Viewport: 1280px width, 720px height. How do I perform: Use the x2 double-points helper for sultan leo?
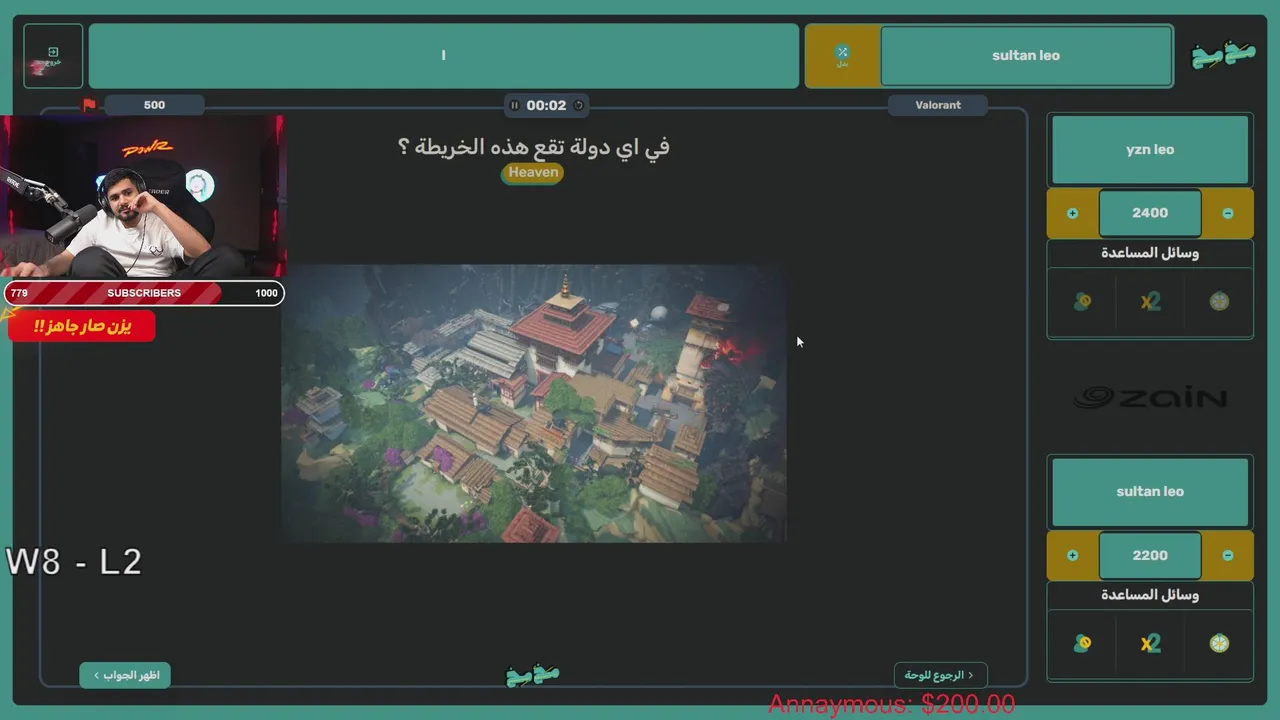point(1150,643)
